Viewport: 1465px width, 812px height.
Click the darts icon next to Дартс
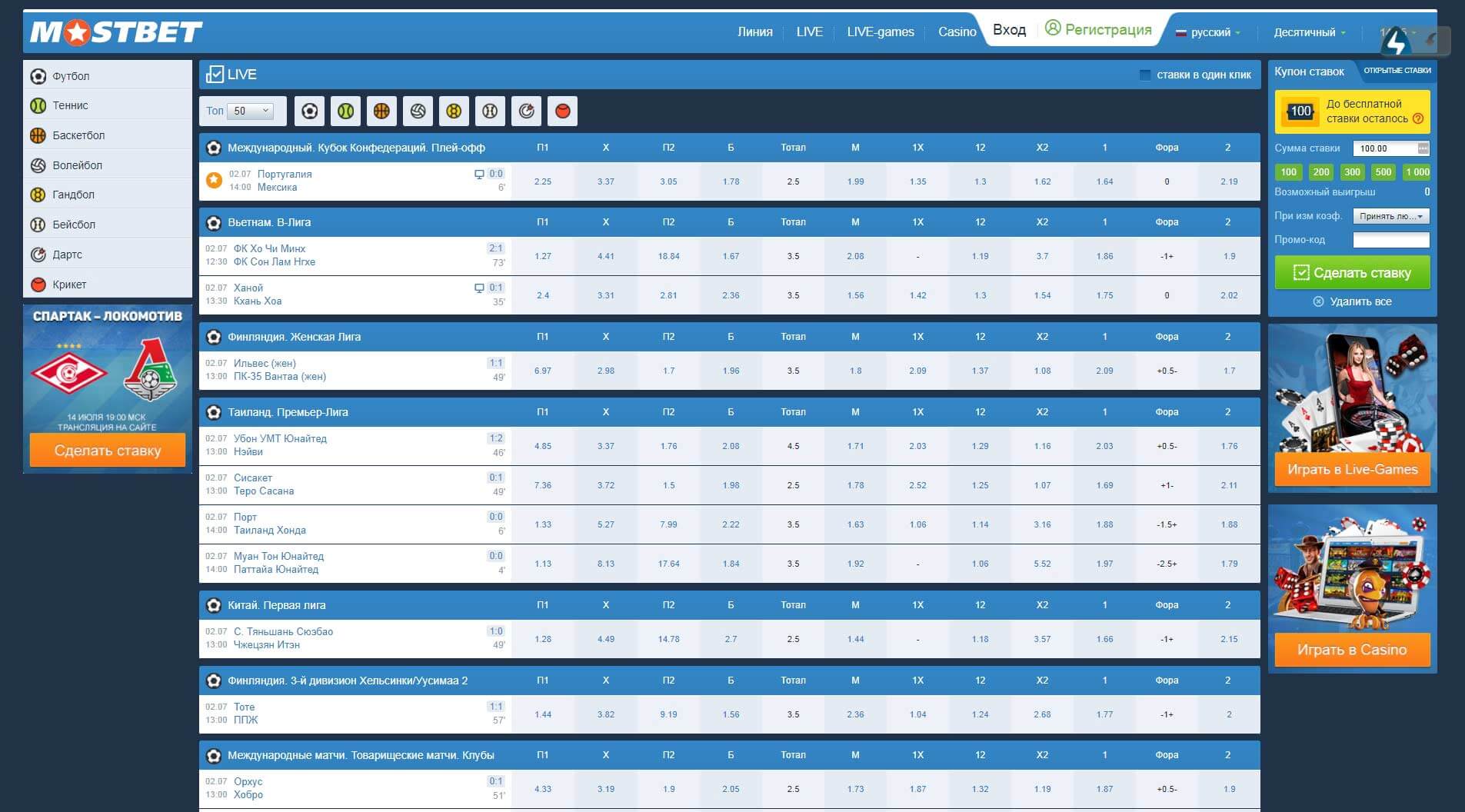pyautogui.click(x=38, y=255)
